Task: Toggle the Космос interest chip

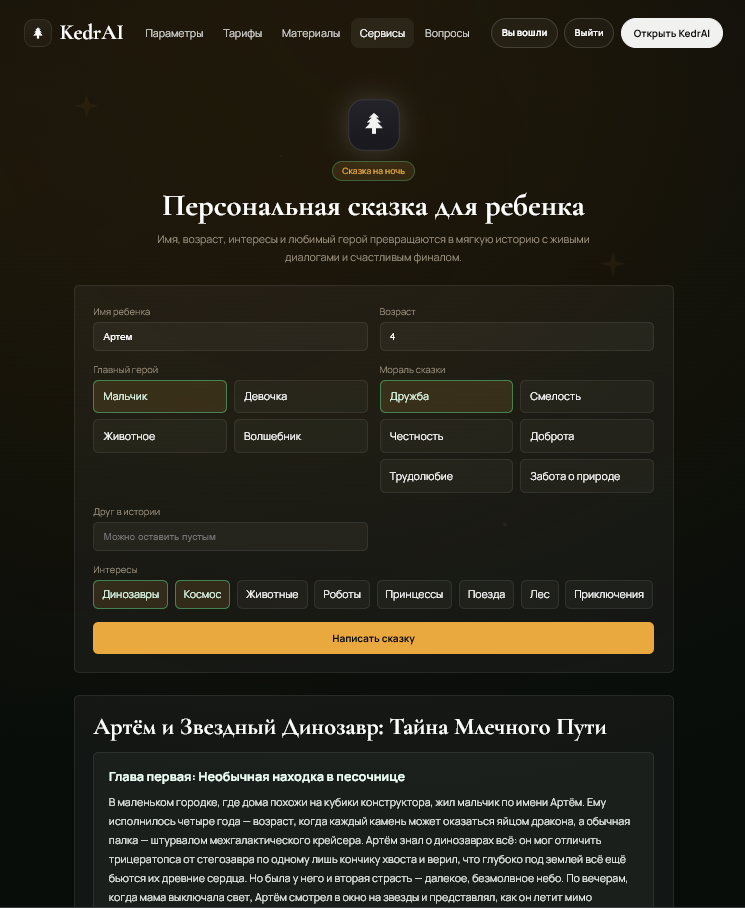Action: click(x=202, y=594)
